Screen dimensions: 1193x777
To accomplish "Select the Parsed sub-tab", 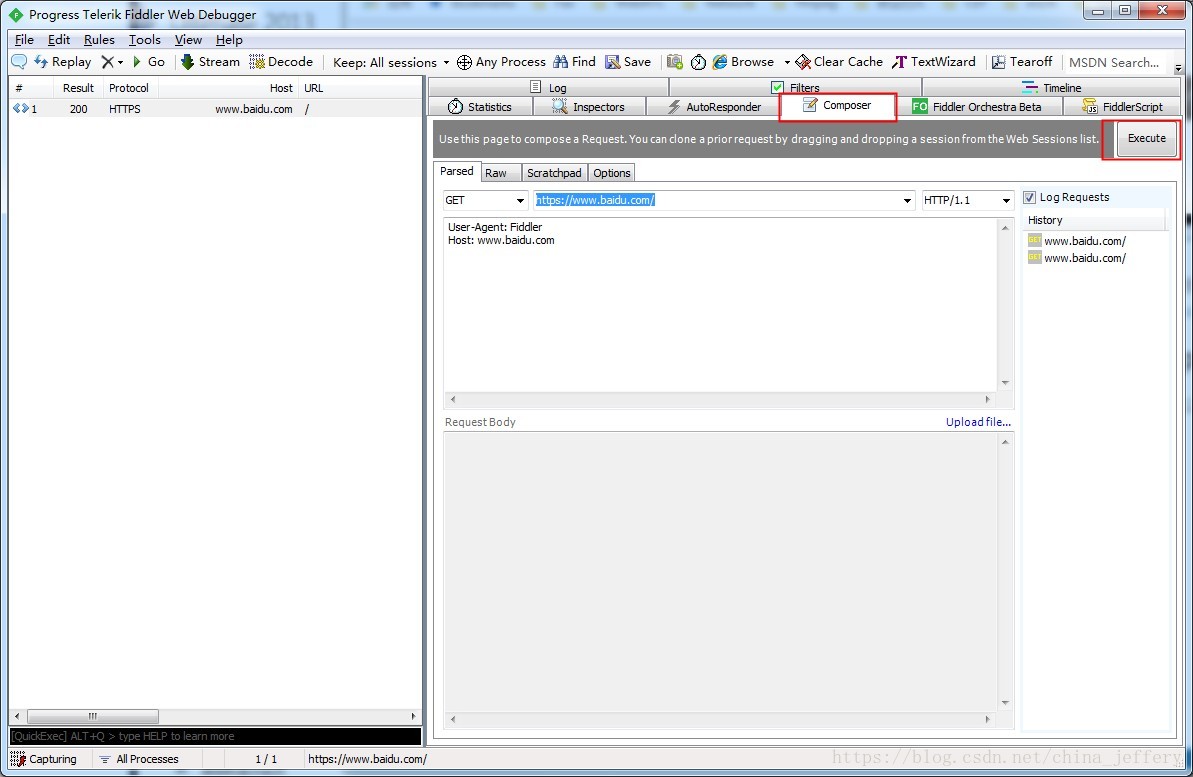I will coord(457,171).
